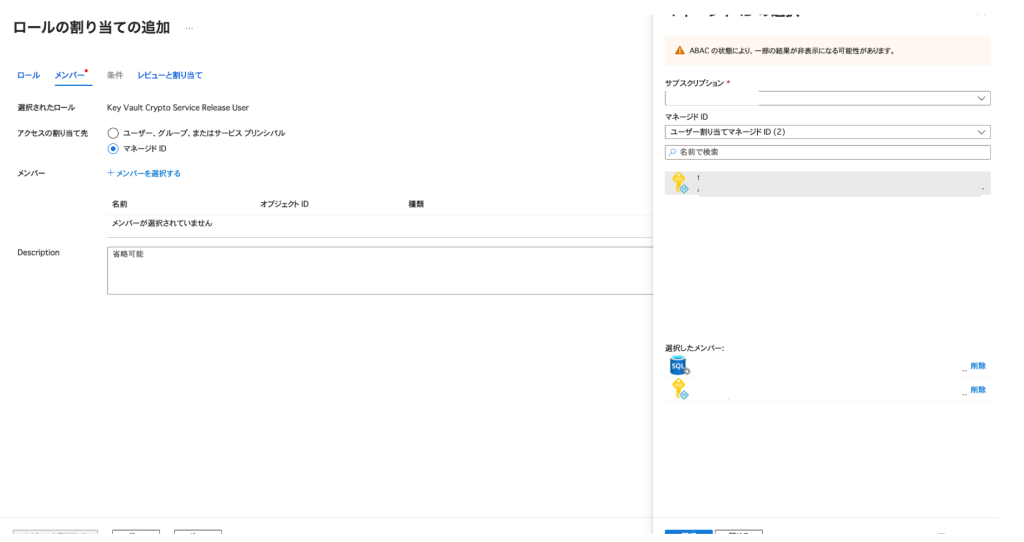The image size is (1024, 542).
Task: Switch to the 条件 tab
Action: tap(115, 76)
